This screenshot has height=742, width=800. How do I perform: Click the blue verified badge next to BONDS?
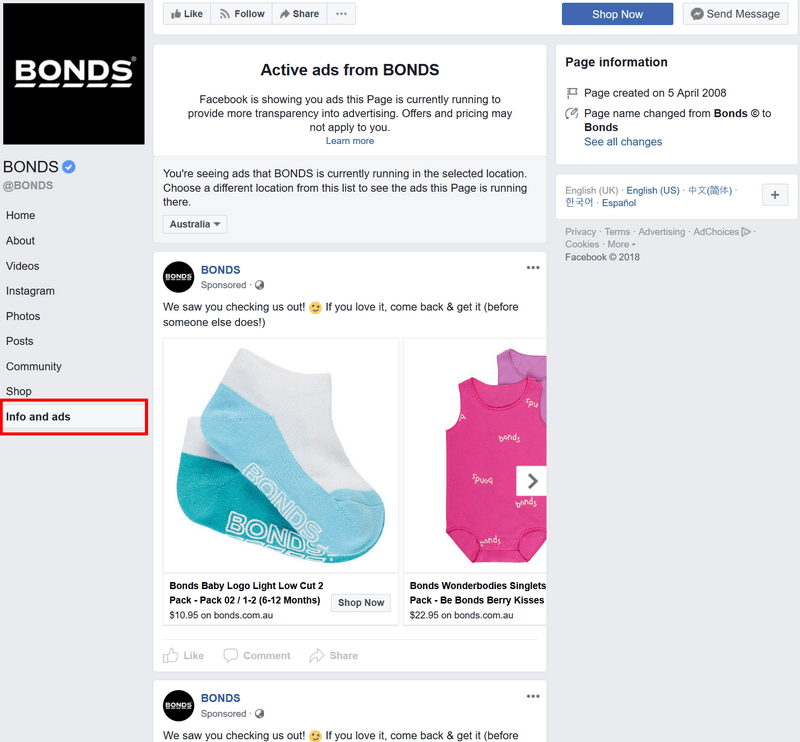point(69,166)
